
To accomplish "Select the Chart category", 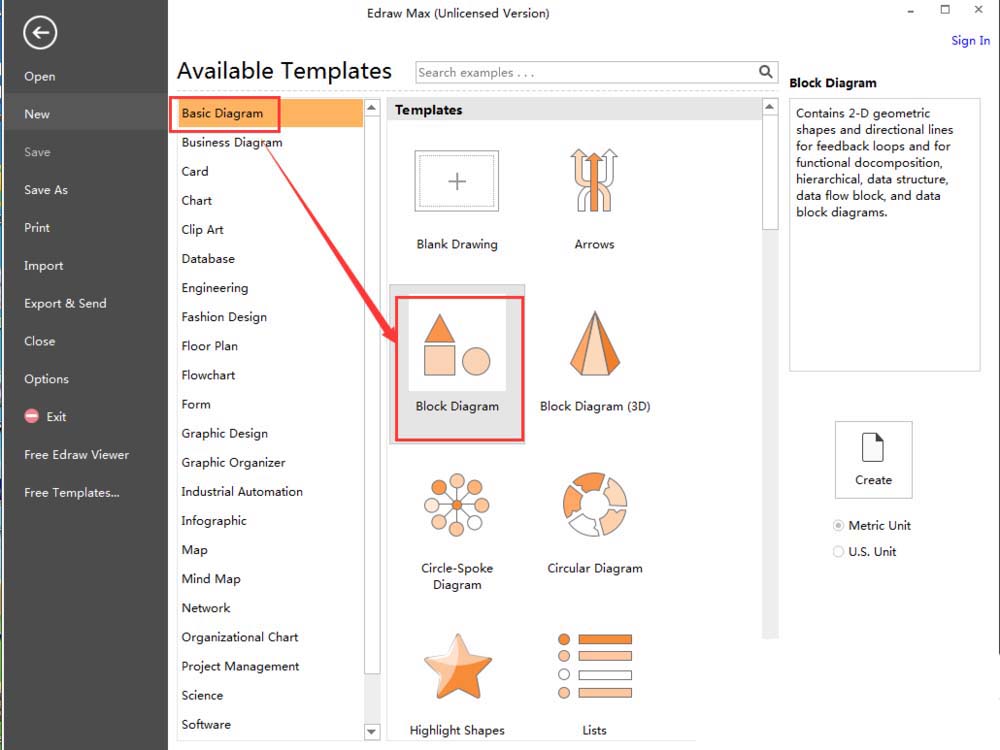I will click(x=196, y=201).
